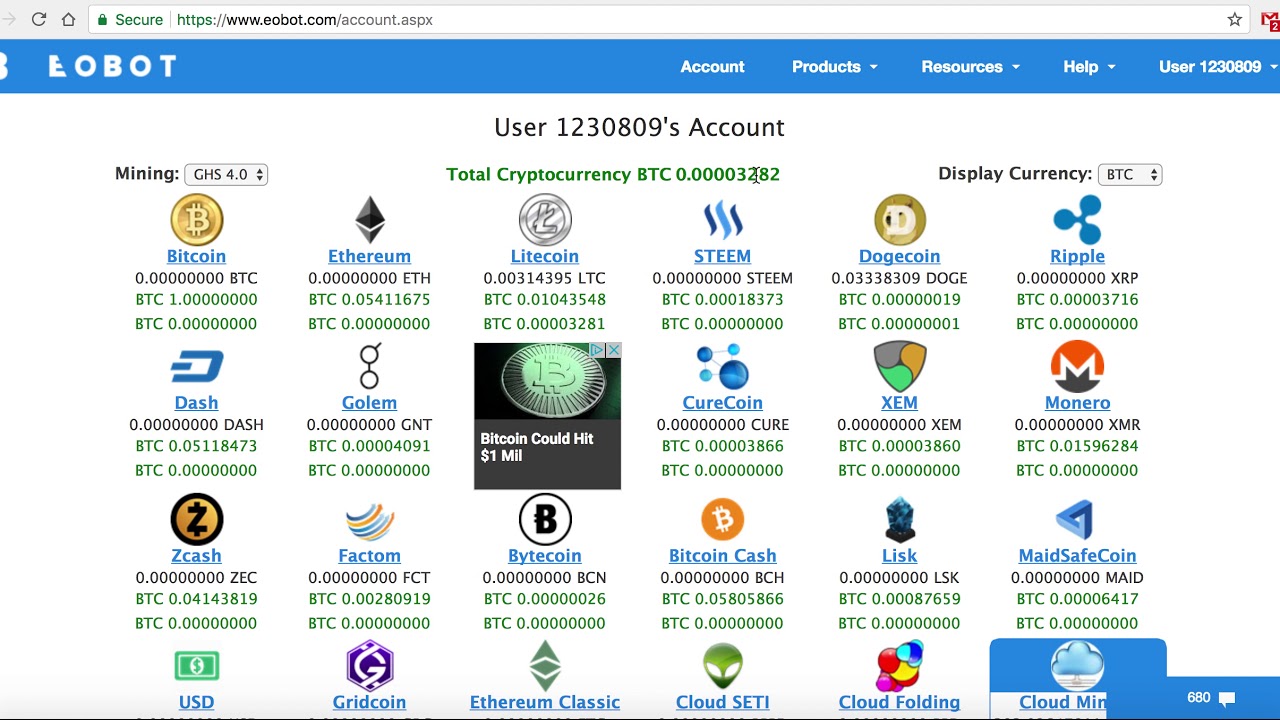Expand the Help menu
The width and height of the screenshot is (1280, 720).
[x=1089, y=66]
